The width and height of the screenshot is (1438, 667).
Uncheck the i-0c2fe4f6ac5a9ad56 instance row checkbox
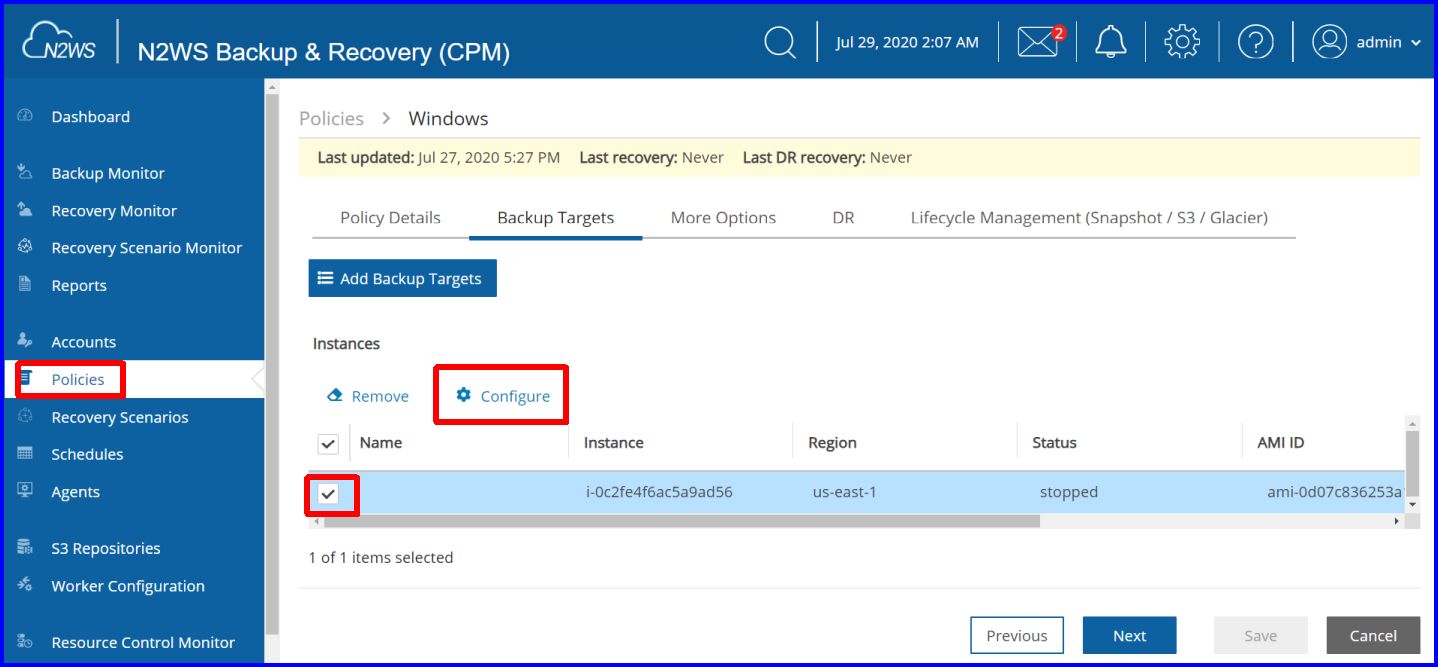click(x=328, y=493)
